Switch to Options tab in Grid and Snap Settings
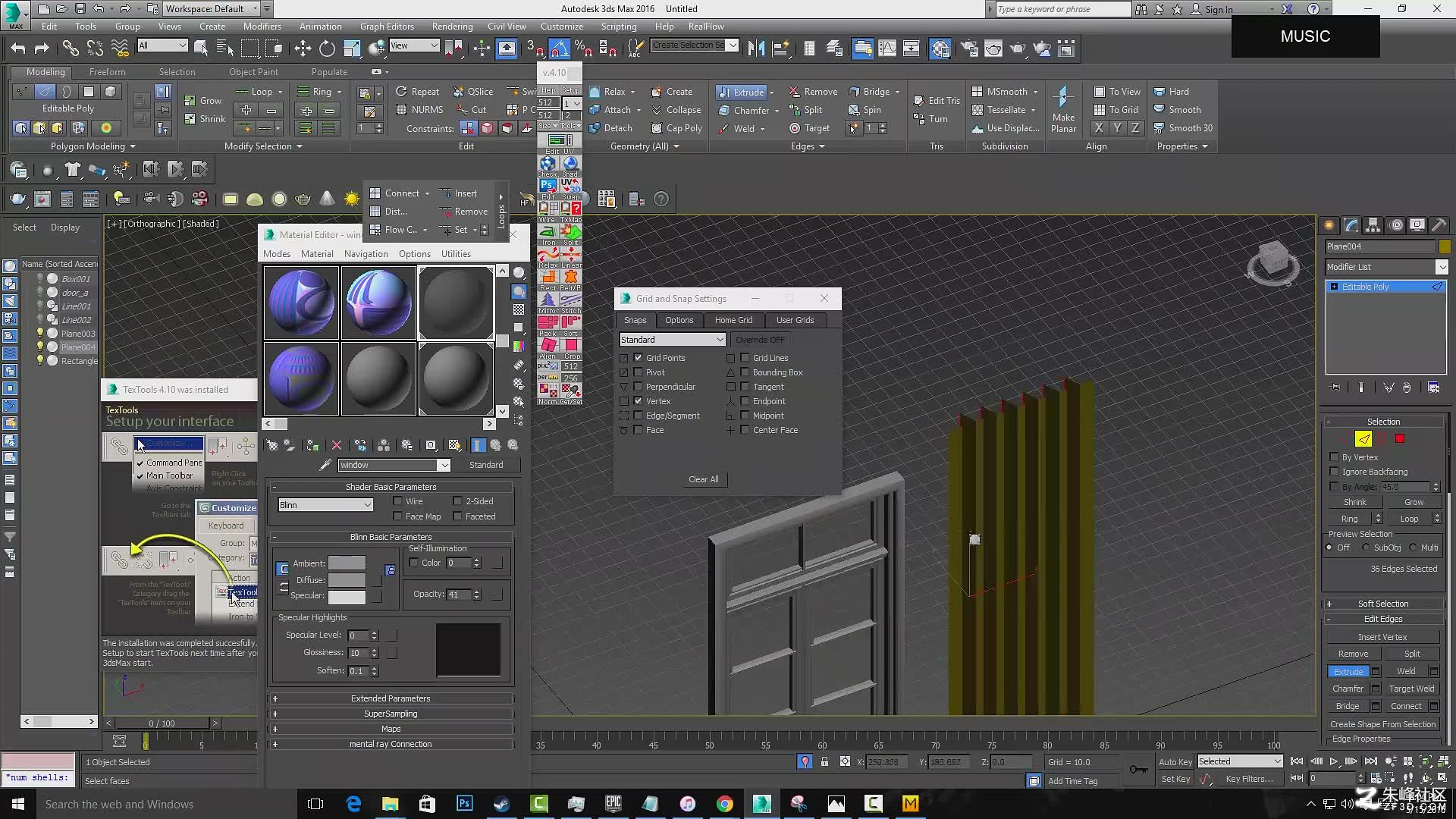 point(679,320)
